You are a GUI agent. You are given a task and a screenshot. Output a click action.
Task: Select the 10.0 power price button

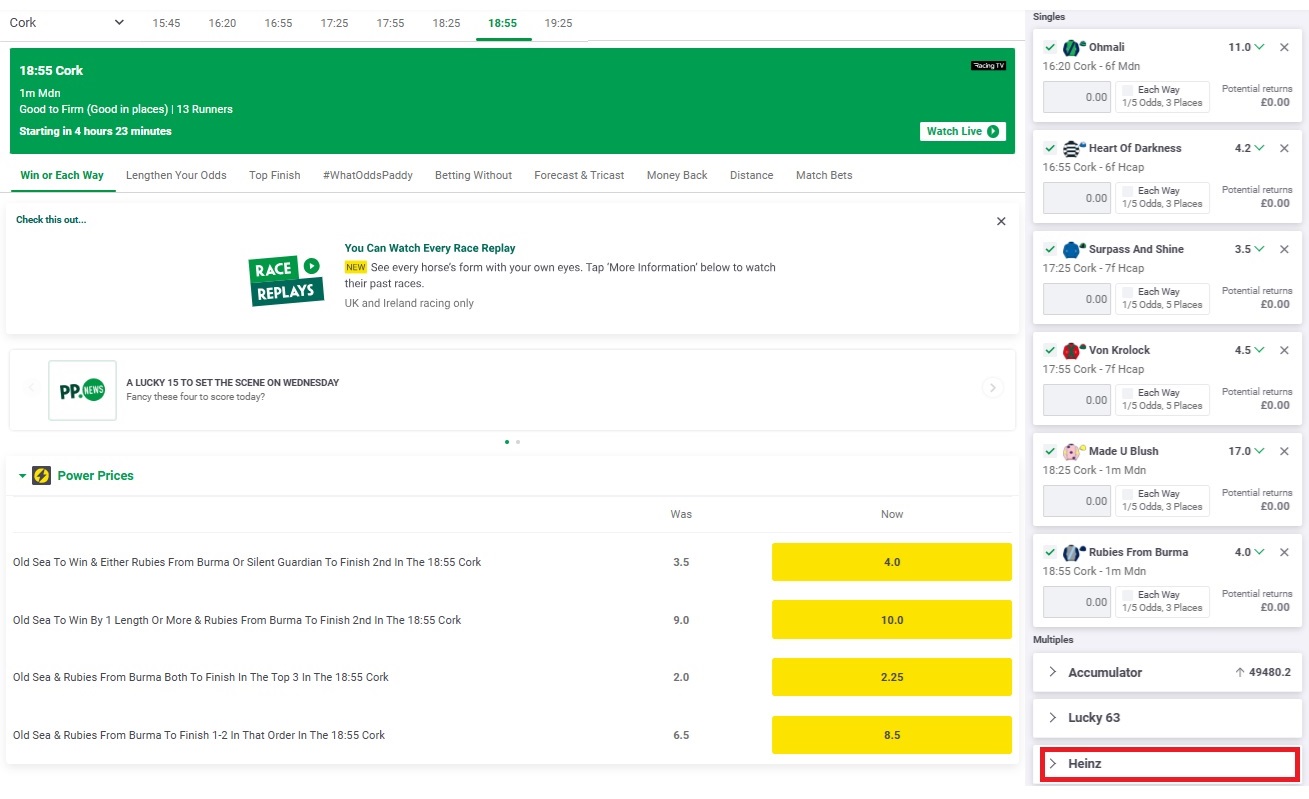[892, 620]
